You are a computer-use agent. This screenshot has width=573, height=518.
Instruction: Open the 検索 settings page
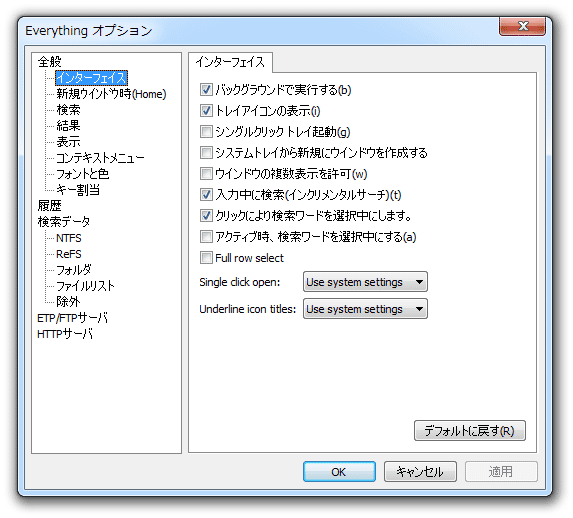point(68,110)
